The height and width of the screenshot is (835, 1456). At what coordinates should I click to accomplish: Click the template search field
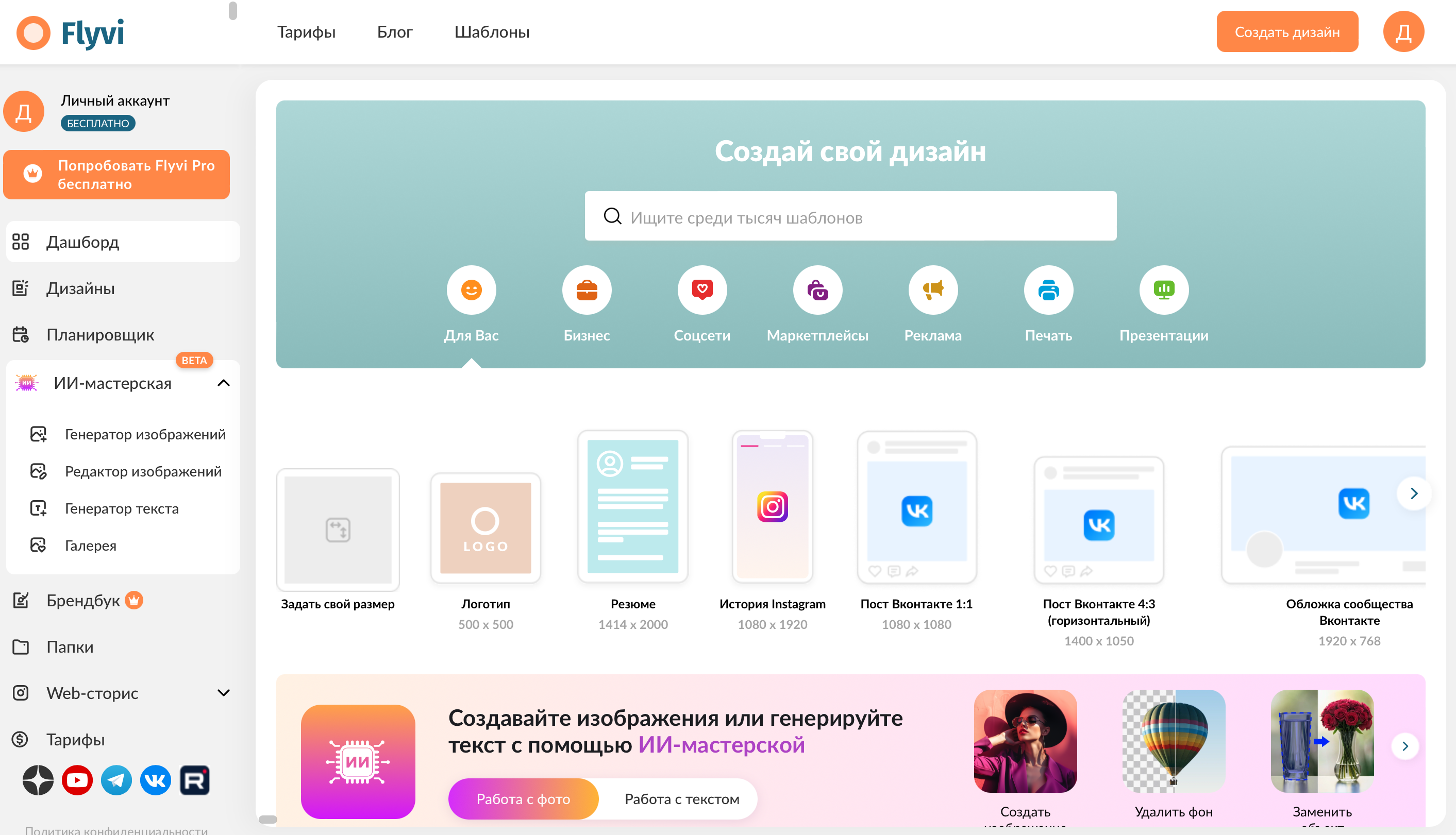click(850, 217)
